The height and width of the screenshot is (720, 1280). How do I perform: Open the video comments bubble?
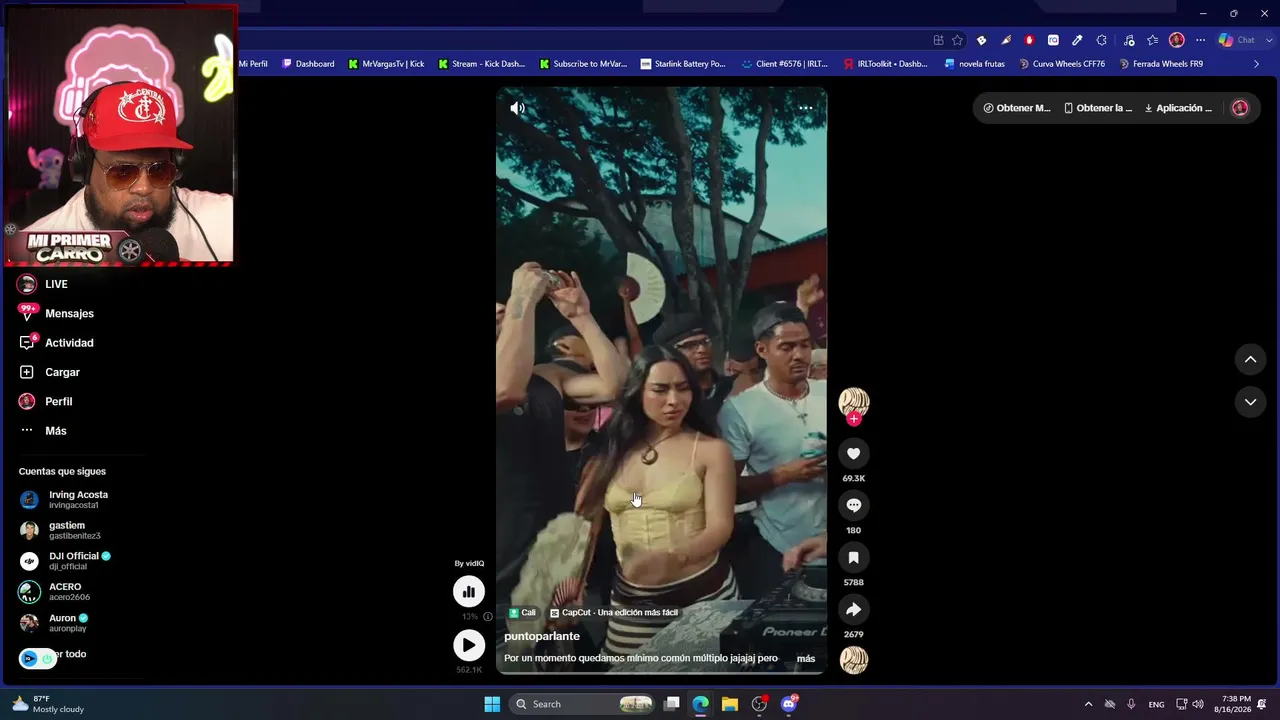coord(853,506)
